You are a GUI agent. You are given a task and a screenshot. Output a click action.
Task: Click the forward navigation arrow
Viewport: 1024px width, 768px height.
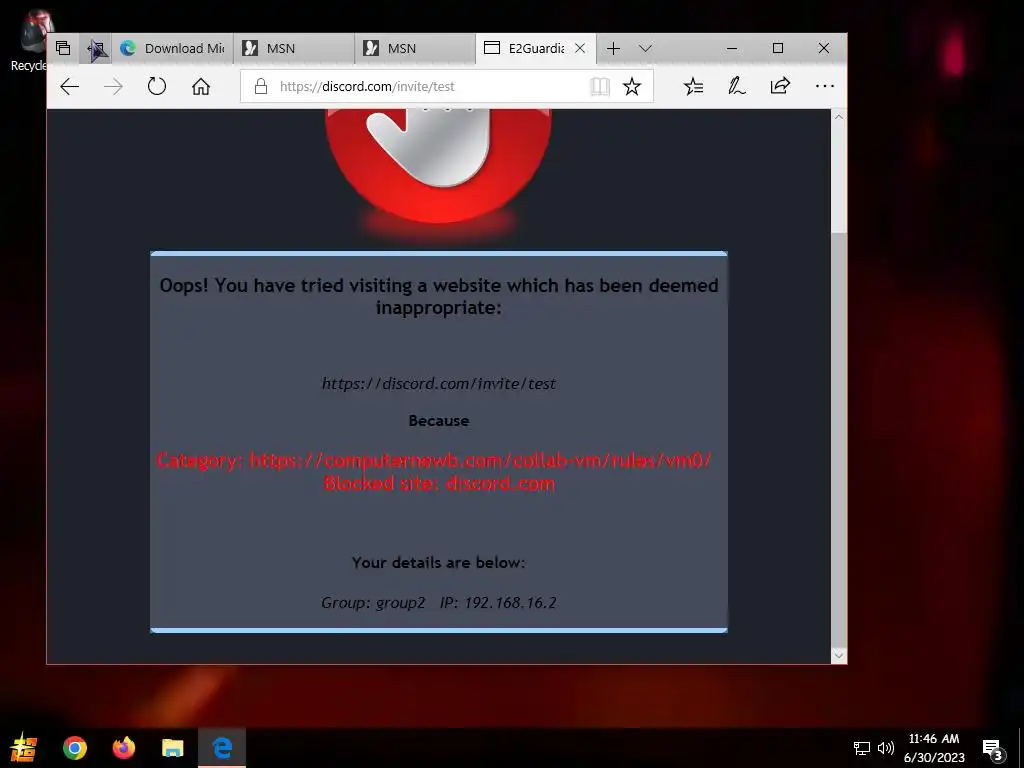click(113, 86)
